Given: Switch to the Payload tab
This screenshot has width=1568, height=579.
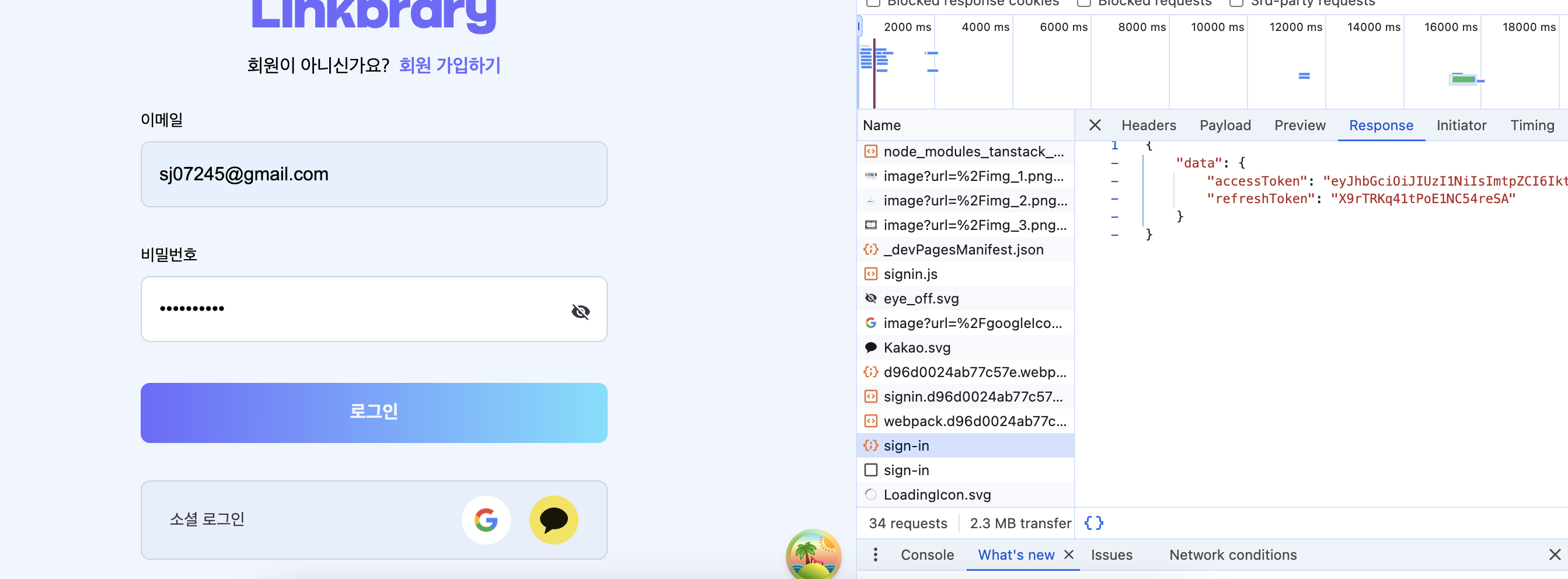Looking at the screenshot, I should (x=1225, y=125).
